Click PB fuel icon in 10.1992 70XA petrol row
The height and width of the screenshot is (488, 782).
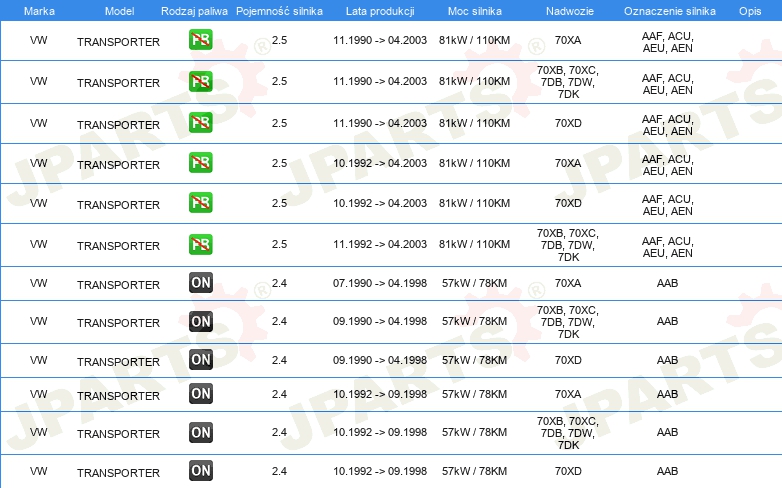point(200,163)
